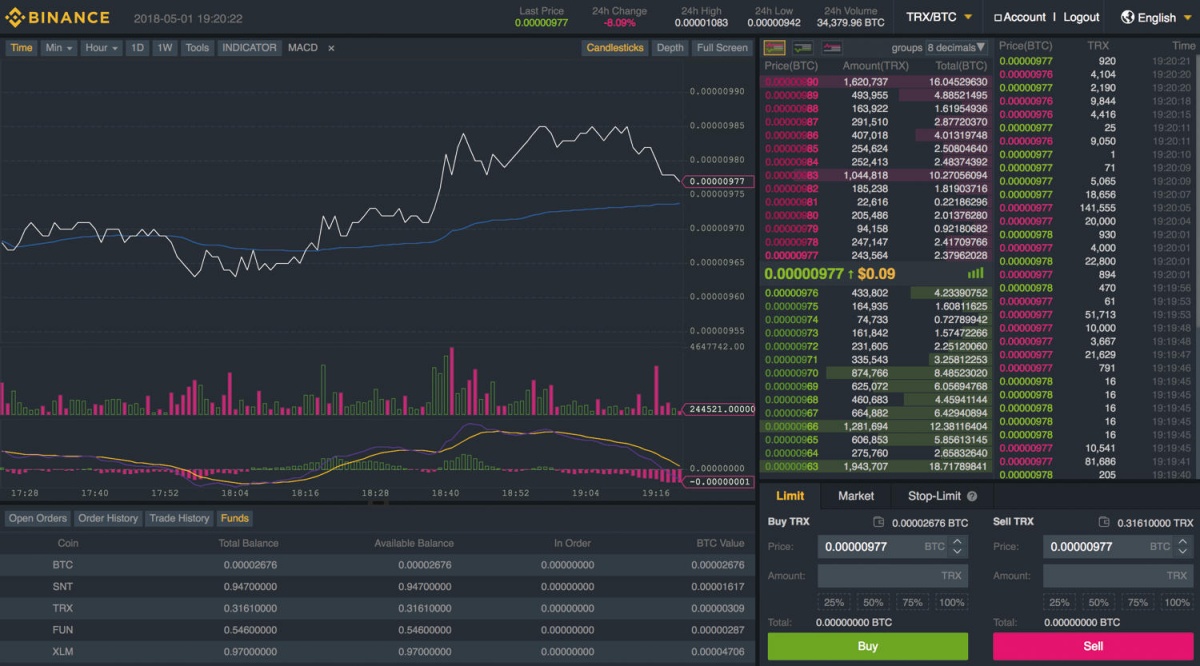Click the buy Amount input field
The image size is (1200, 666).
coord(893,576)
